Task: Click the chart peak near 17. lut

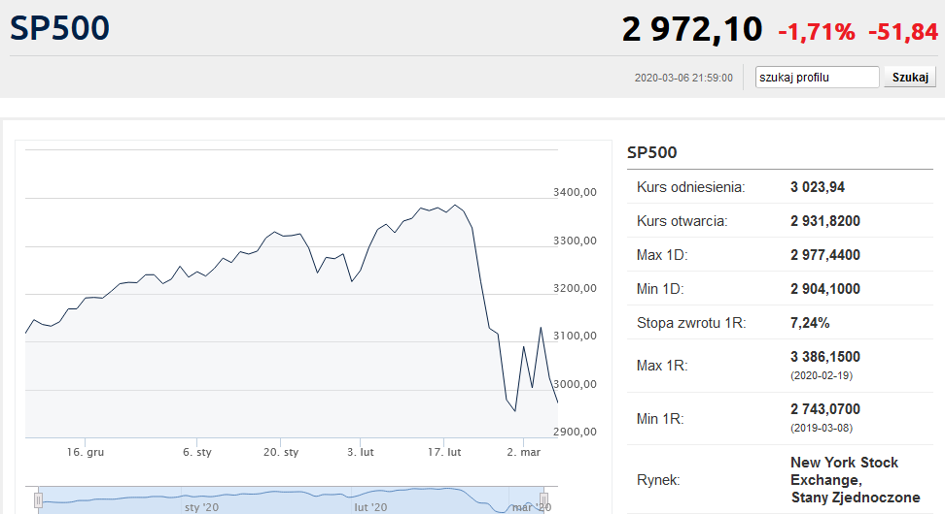Action: 456,205
